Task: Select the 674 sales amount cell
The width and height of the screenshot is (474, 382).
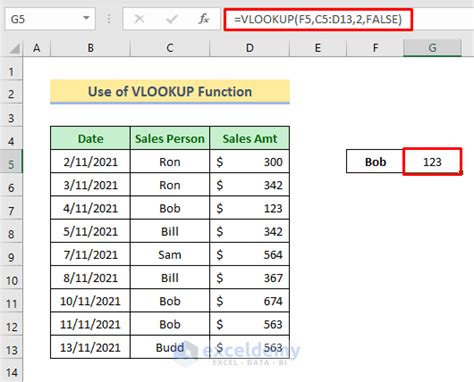Action: (249, 301)
